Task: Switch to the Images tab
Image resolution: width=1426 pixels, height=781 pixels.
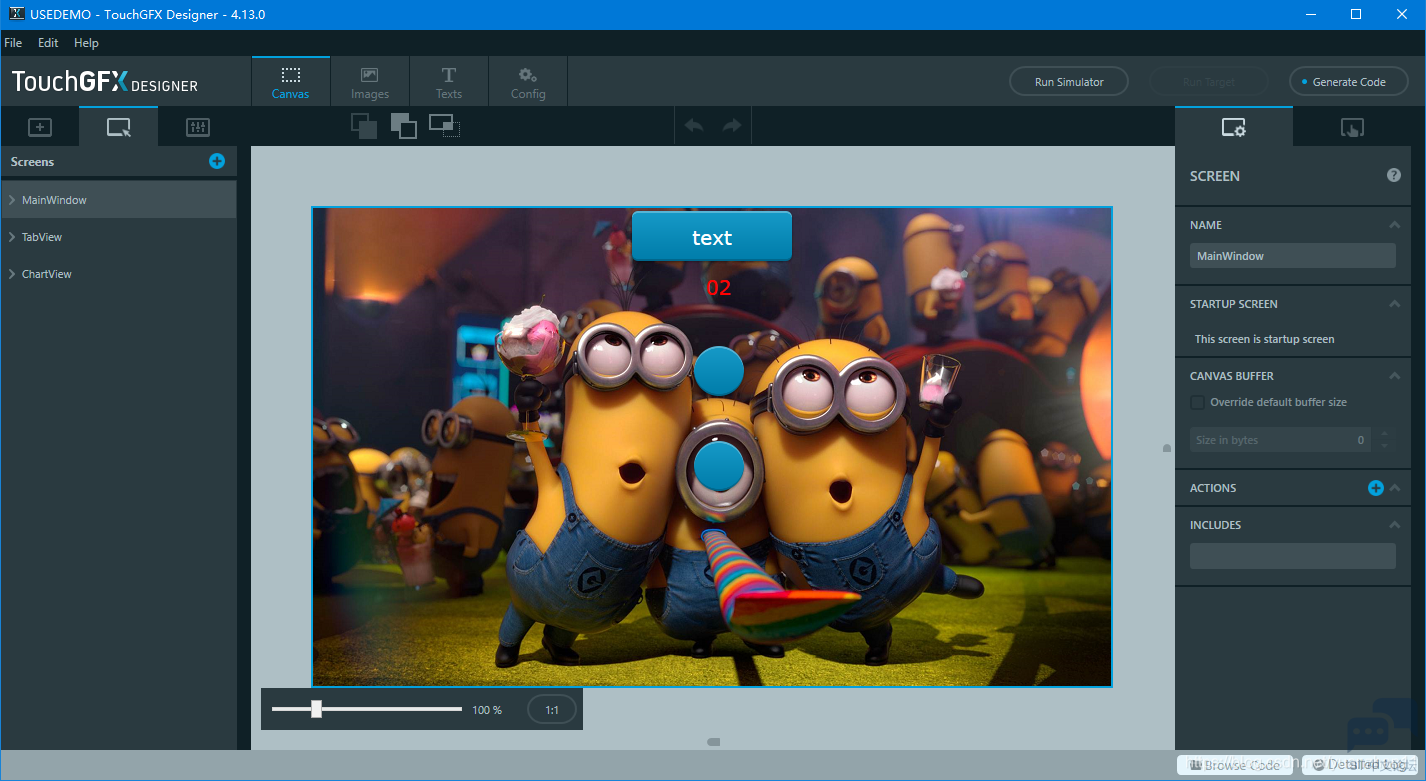Action: coord(370,82)
